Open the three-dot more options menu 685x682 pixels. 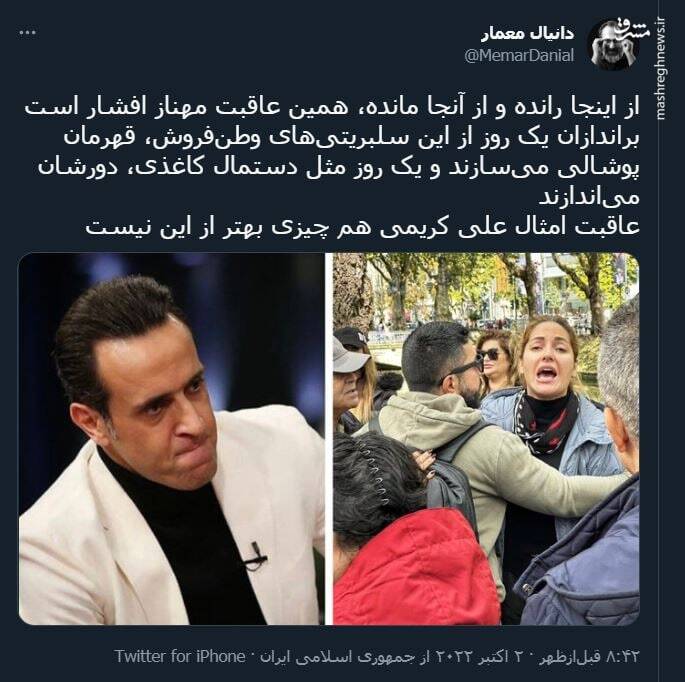27,33
